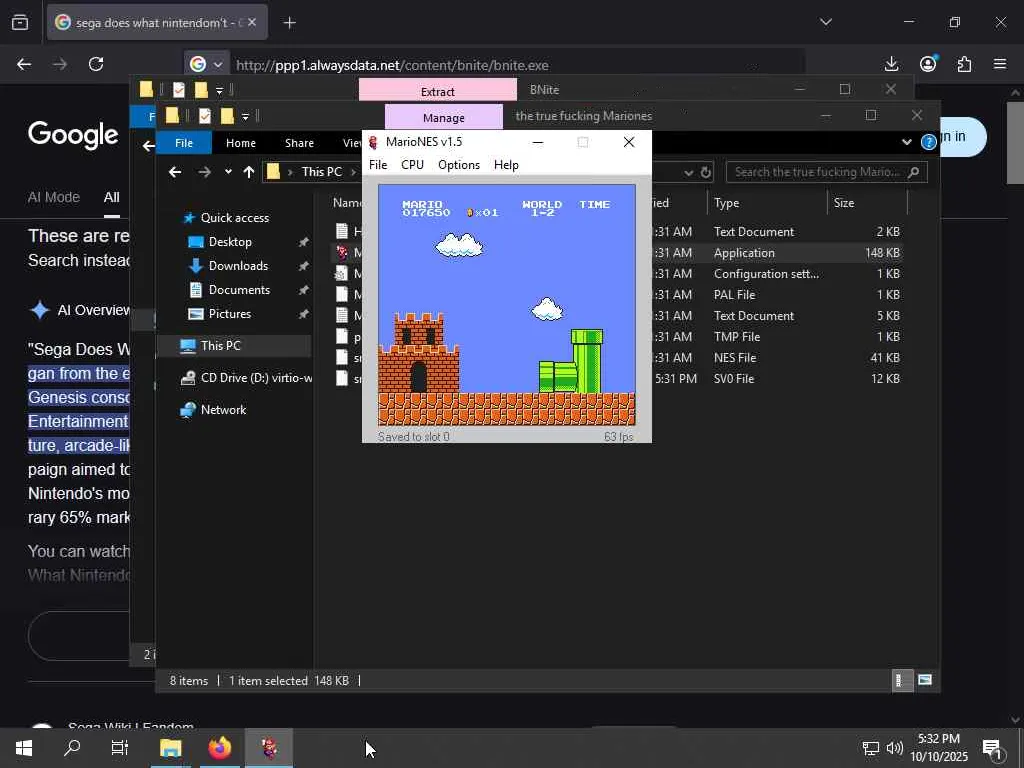Image resolution: width=1024 pixels, height=768 pixels.
Task: Switch to Firefox on the taskbar
Action: [219, 748]
